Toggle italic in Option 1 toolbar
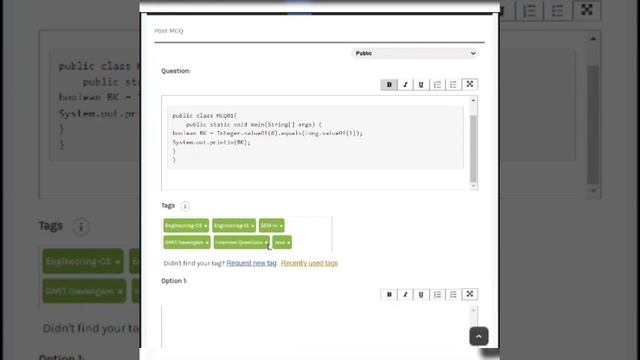This screenshot has width=640, height=360. (x=405, y=294)
